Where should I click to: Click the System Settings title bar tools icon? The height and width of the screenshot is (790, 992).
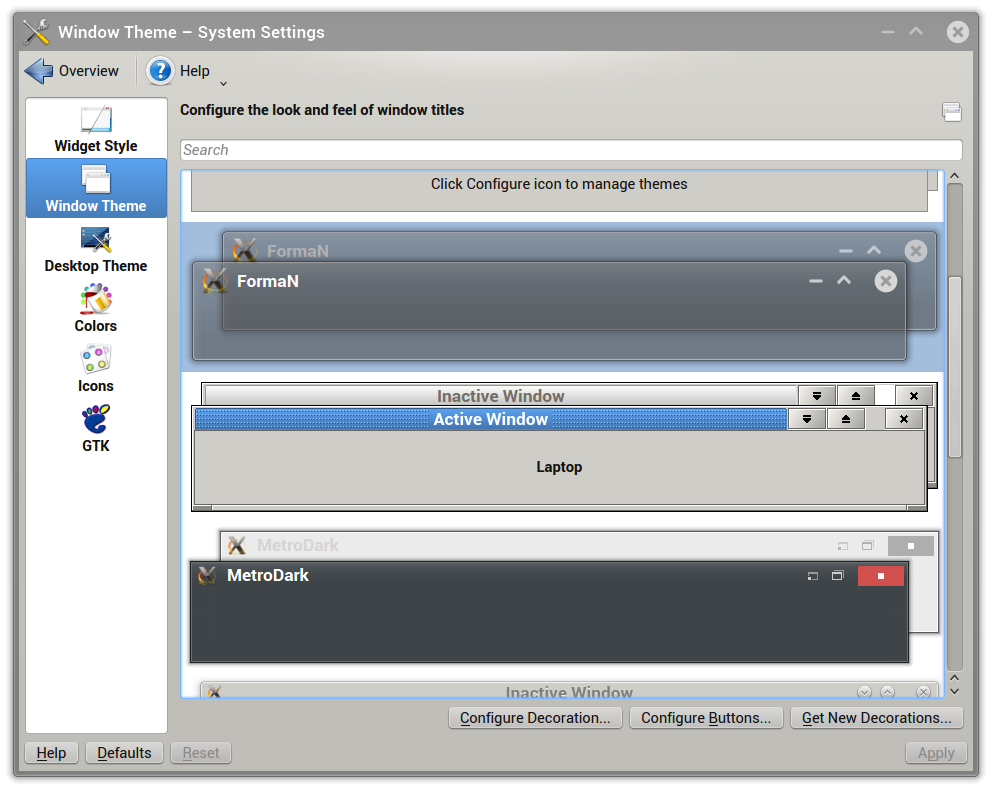(x=36, y=32)
